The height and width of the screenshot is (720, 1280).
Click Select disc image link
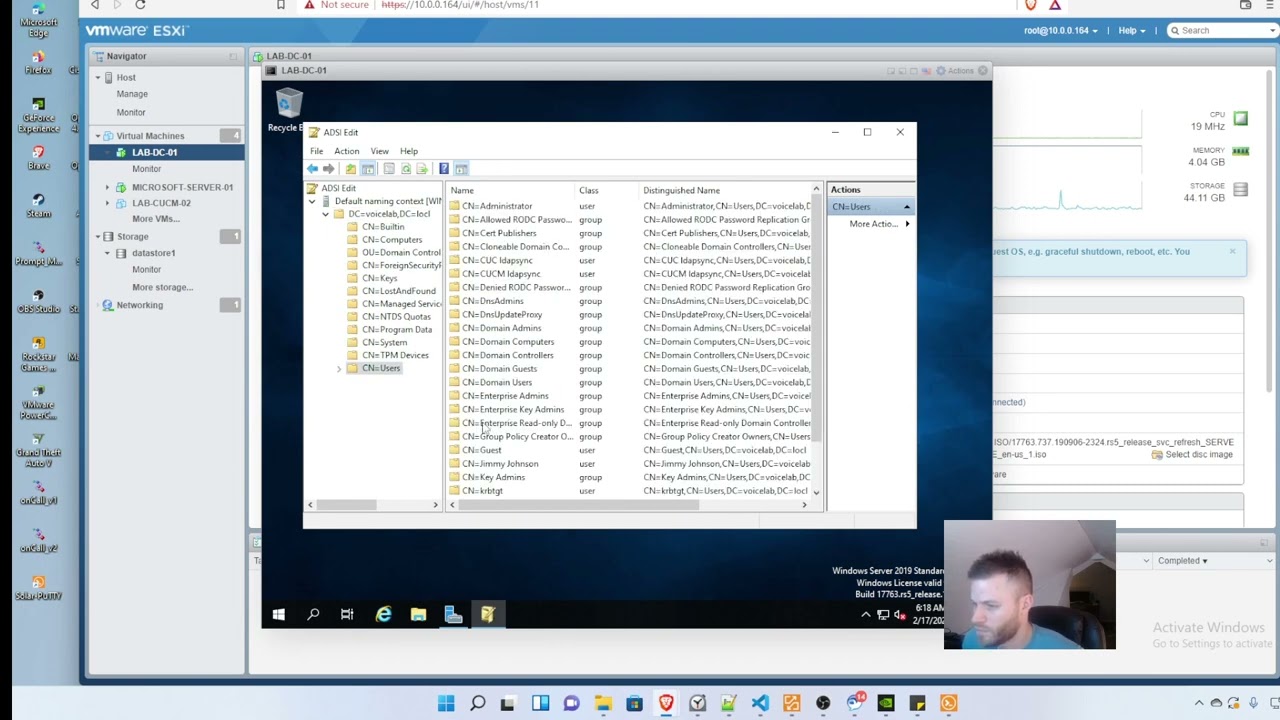pyautogui.click(x=1192, y=455)
